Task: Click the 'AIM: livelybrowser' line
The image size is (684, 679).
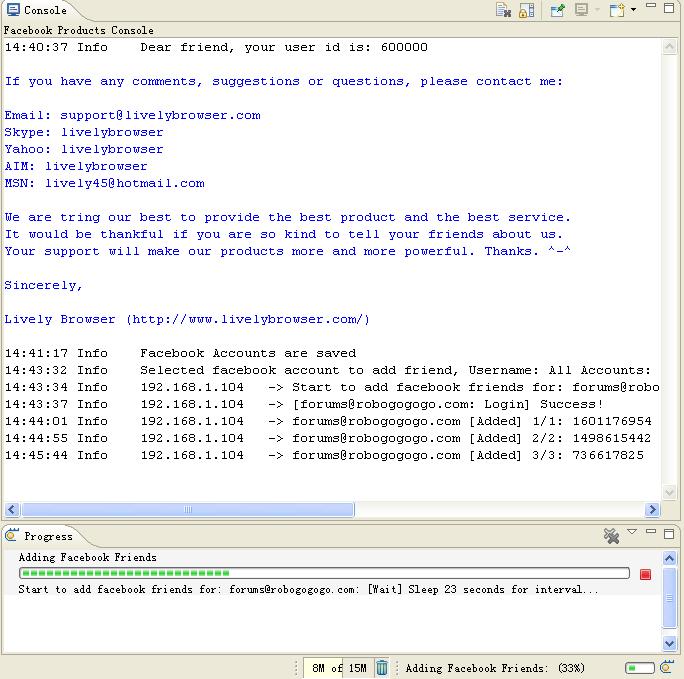Action: (76, 167)
